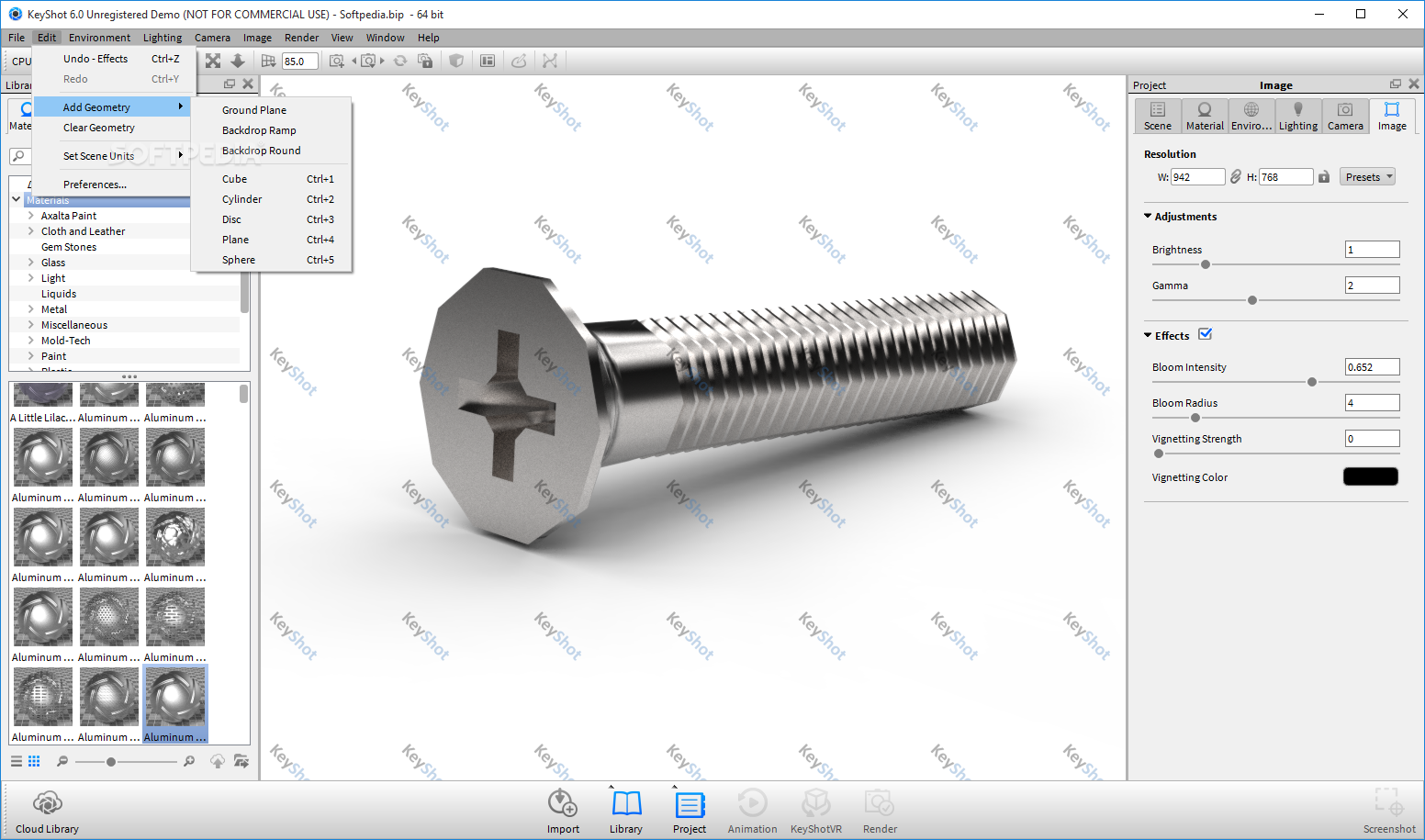This screenshot has height=840, width=1425.
Task: Expand the Axalta Paint folder
Action: click(30, 216)
